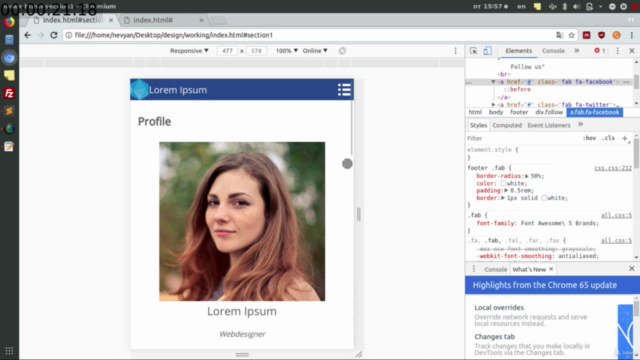Reload the current page

(53, 35)
